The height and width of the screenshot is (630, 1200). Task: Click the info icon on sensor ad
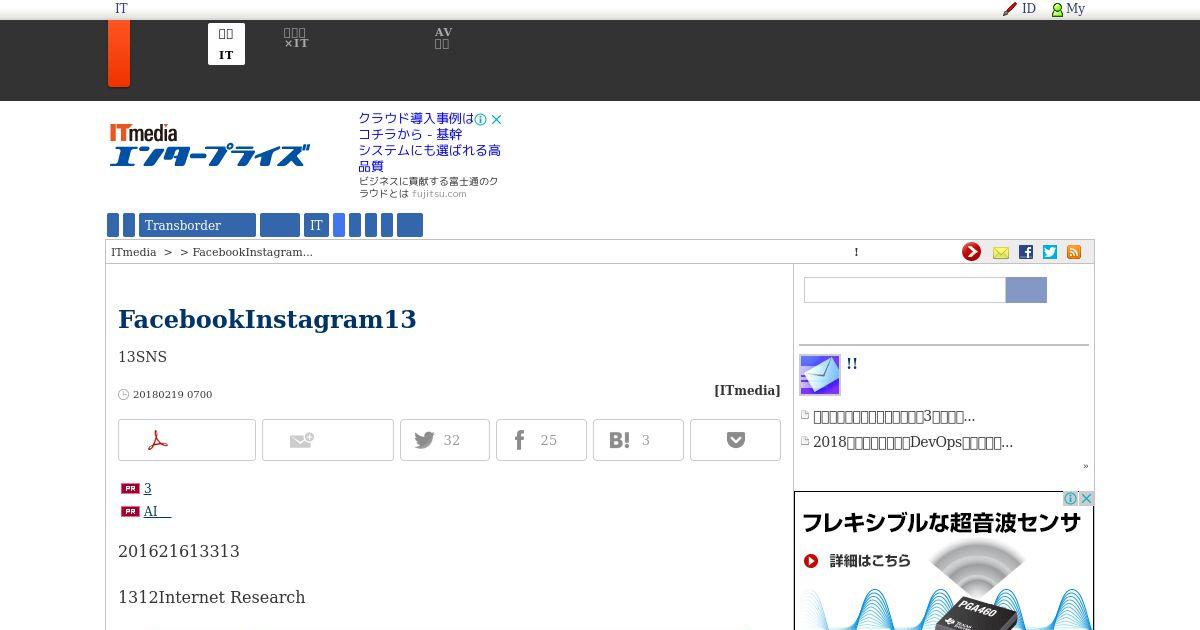coord(1071,498)
